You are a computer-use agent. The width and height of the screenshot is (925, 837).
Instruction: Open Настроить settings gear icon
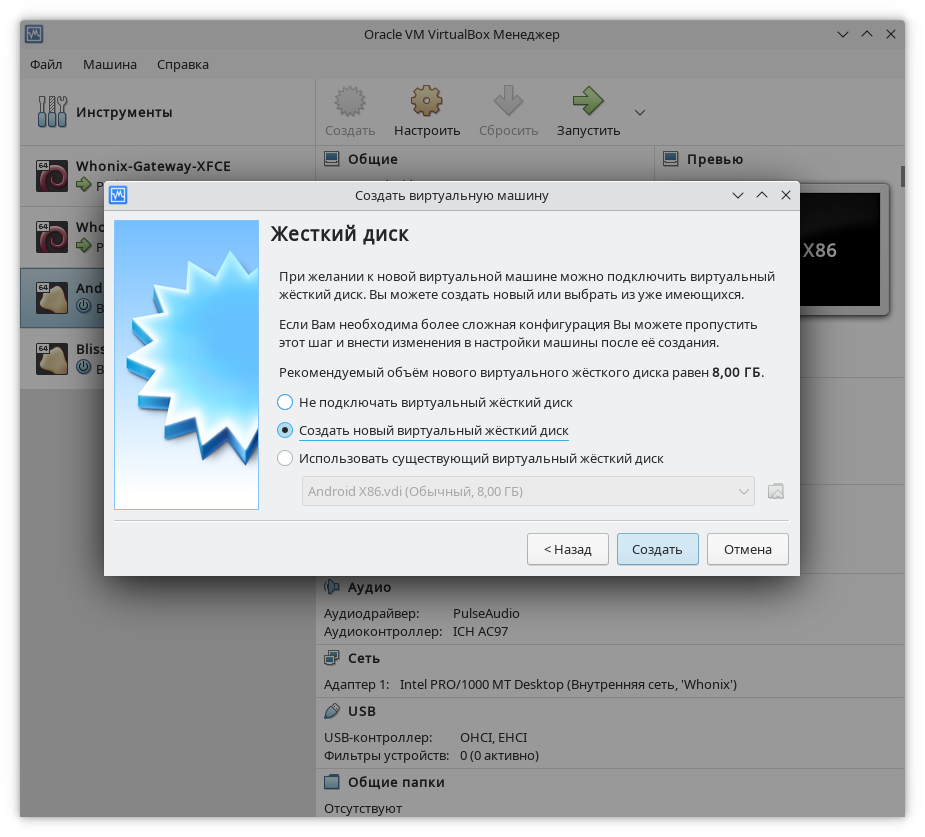(x=427, y=102)
